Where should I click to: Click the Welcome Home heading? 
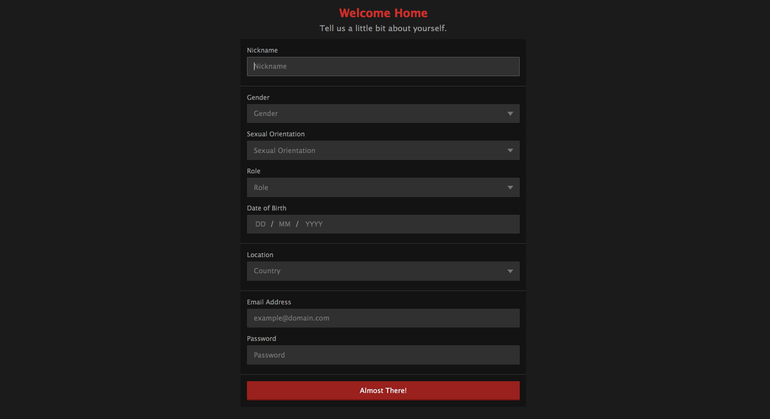point(383,13)
